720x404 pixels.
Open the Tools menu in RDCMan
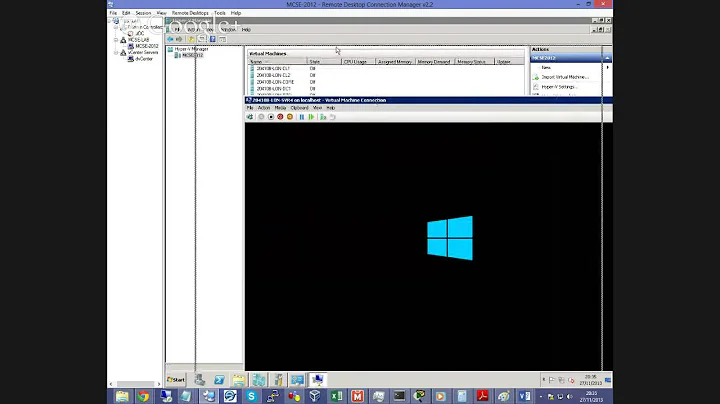coord(220,13)
